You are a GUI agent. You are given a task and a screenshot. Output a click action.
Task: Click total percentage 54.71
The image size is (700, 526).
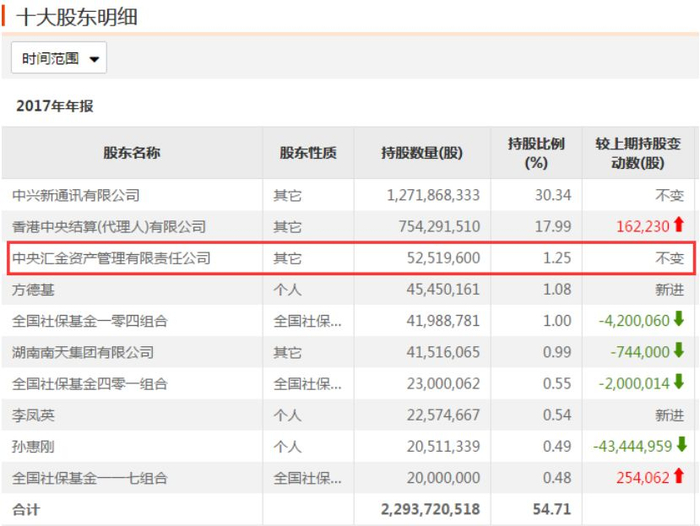[552, 509]
